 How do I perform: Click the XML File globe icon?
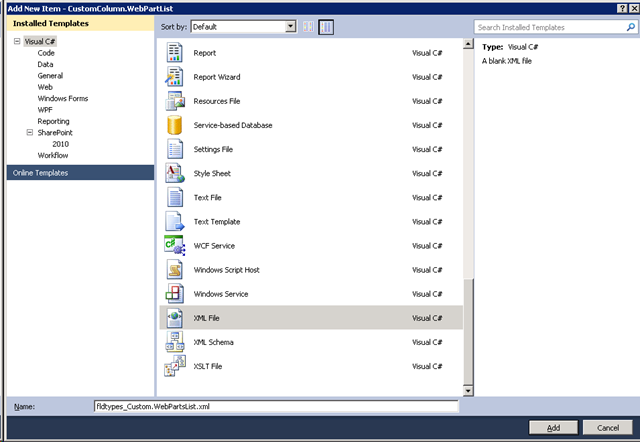tap(175, 318)
